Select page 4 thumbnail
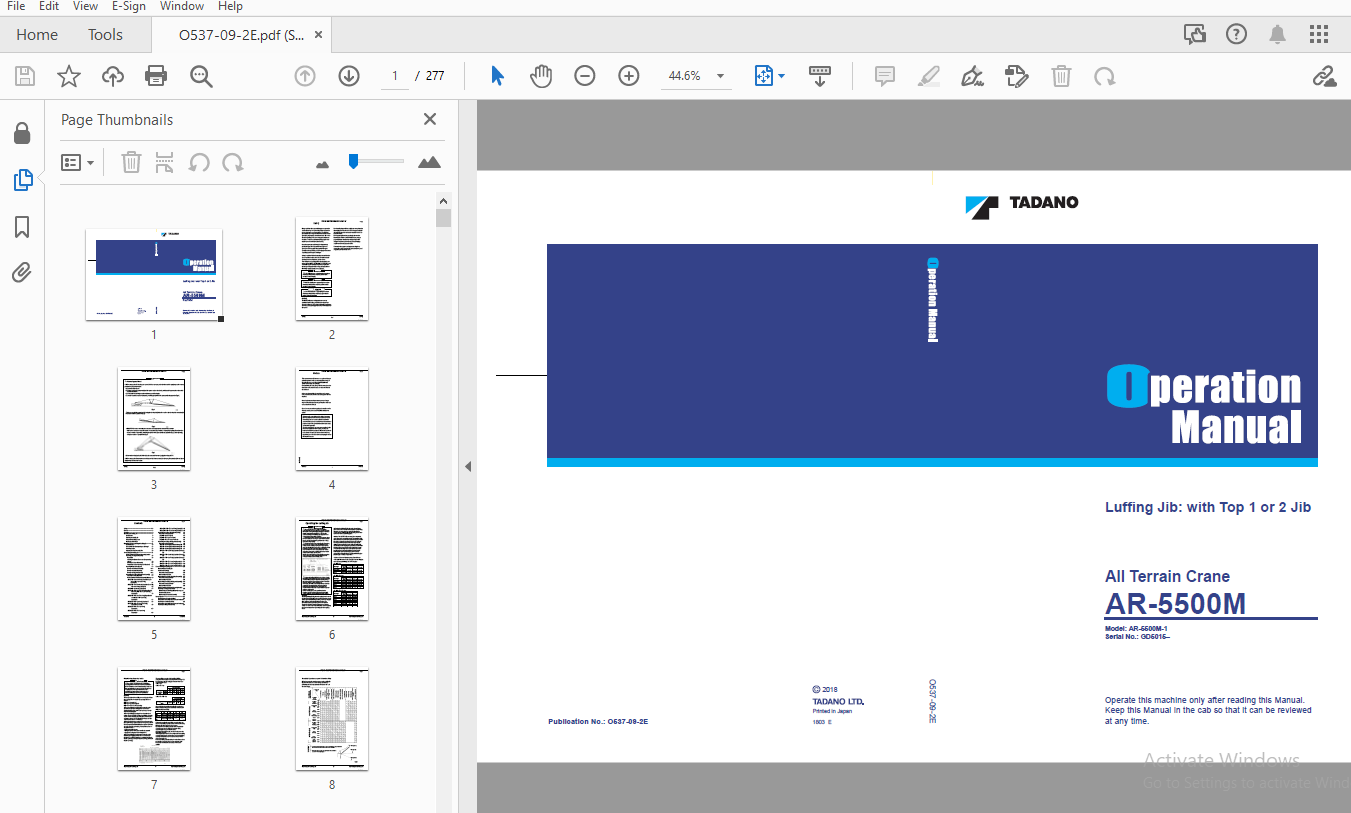The height and width of the screenshot is (813, 1351). (332, 419)
